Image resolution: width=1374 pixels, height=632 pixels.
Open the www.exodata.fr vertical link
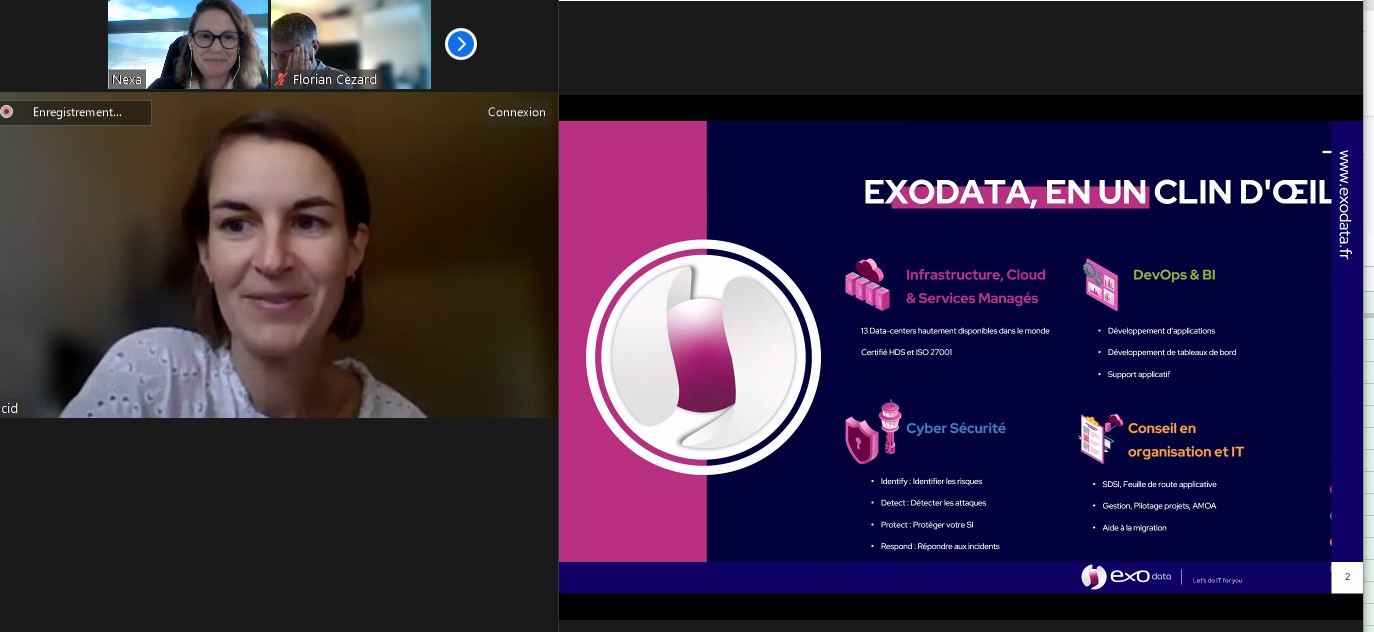tap(1344, 205)
